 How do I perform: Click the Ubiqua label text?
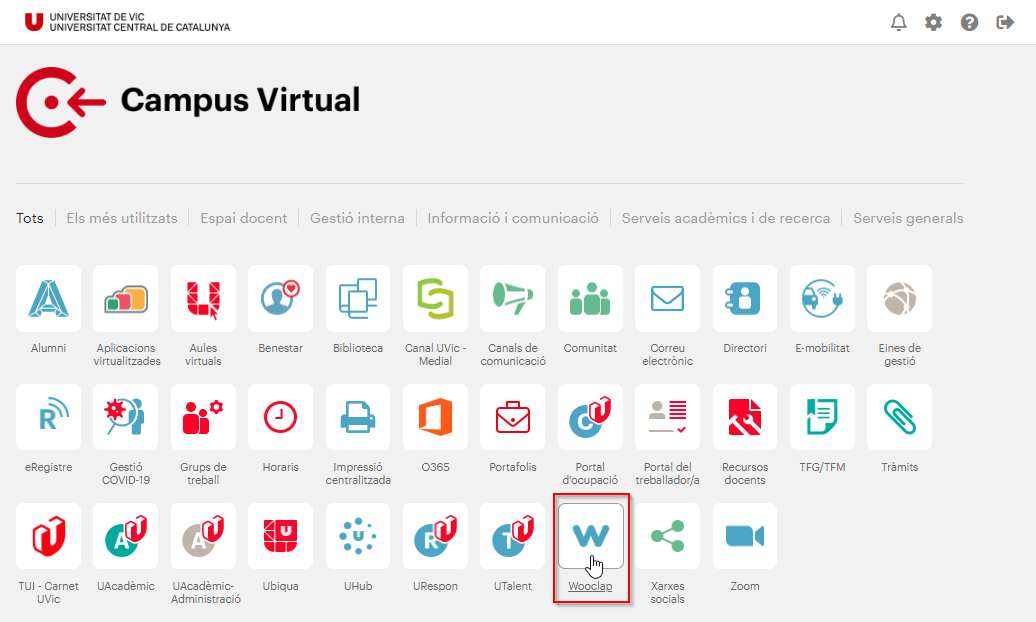(x=280, y=586)
